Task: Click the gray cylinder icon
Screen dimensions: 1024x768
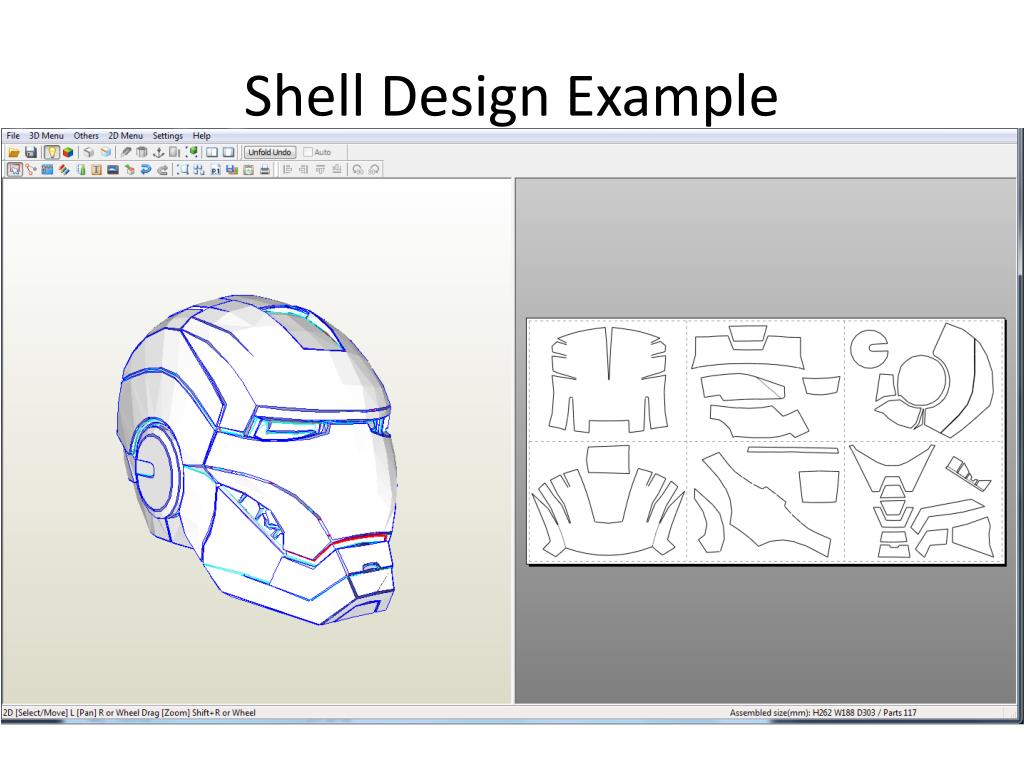Action: pos(142,152)
